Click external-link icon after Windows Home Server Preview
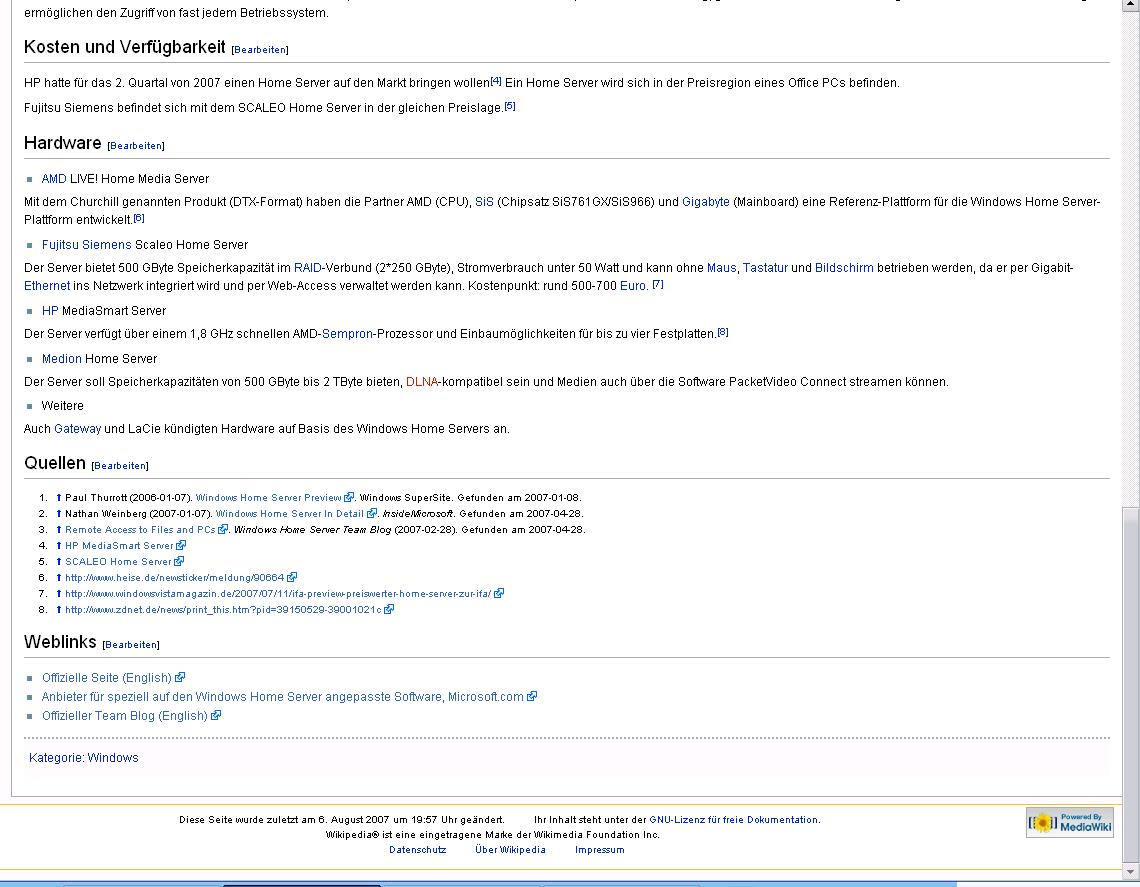Screen dimensions: 1140x887 point(349,497)
